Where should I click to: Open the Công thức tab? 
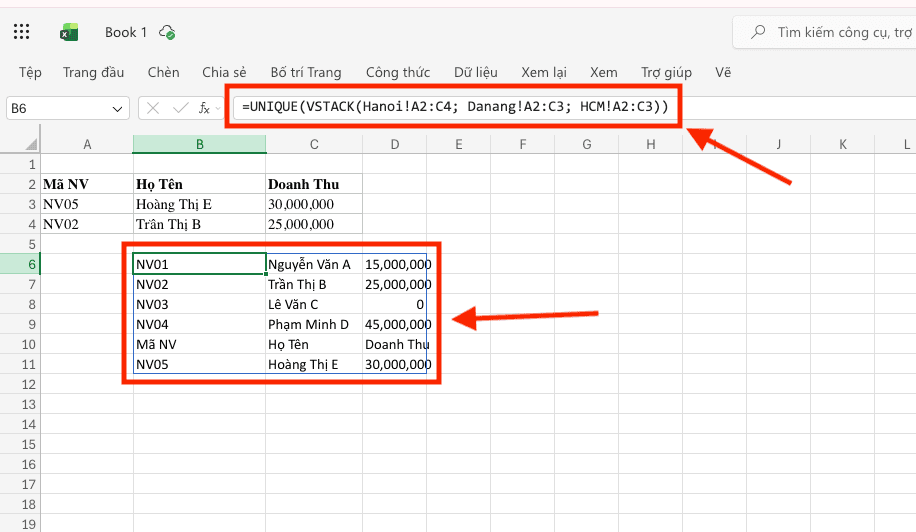pyautogui.click(x=398, y=72)
